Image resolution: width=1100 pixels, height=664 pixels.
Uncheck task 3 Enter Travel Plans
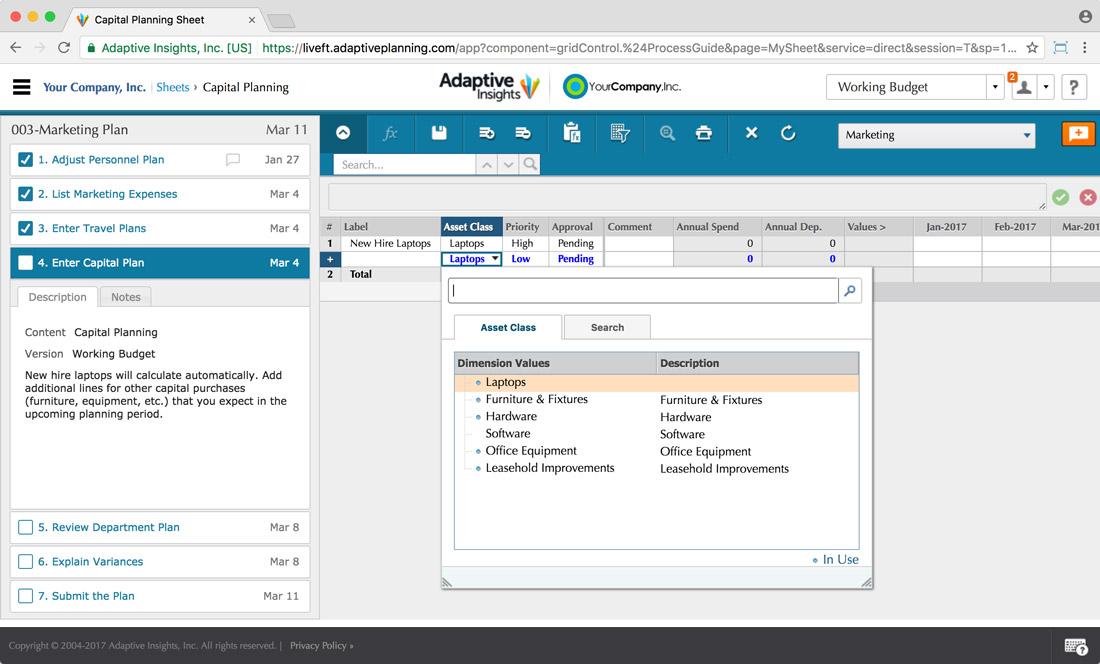pos(25,229)
